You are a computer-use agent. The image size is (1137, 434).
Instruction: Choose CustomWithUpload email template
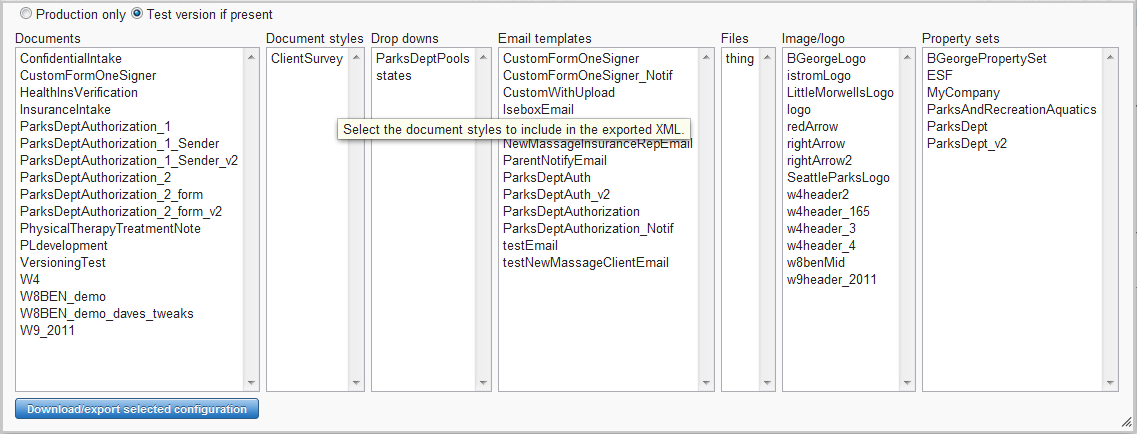point(559,93)
